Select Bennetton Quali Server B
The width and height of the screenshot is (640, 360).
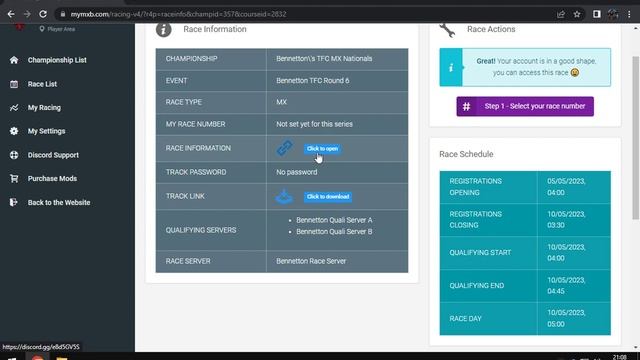tap(334, 231)
